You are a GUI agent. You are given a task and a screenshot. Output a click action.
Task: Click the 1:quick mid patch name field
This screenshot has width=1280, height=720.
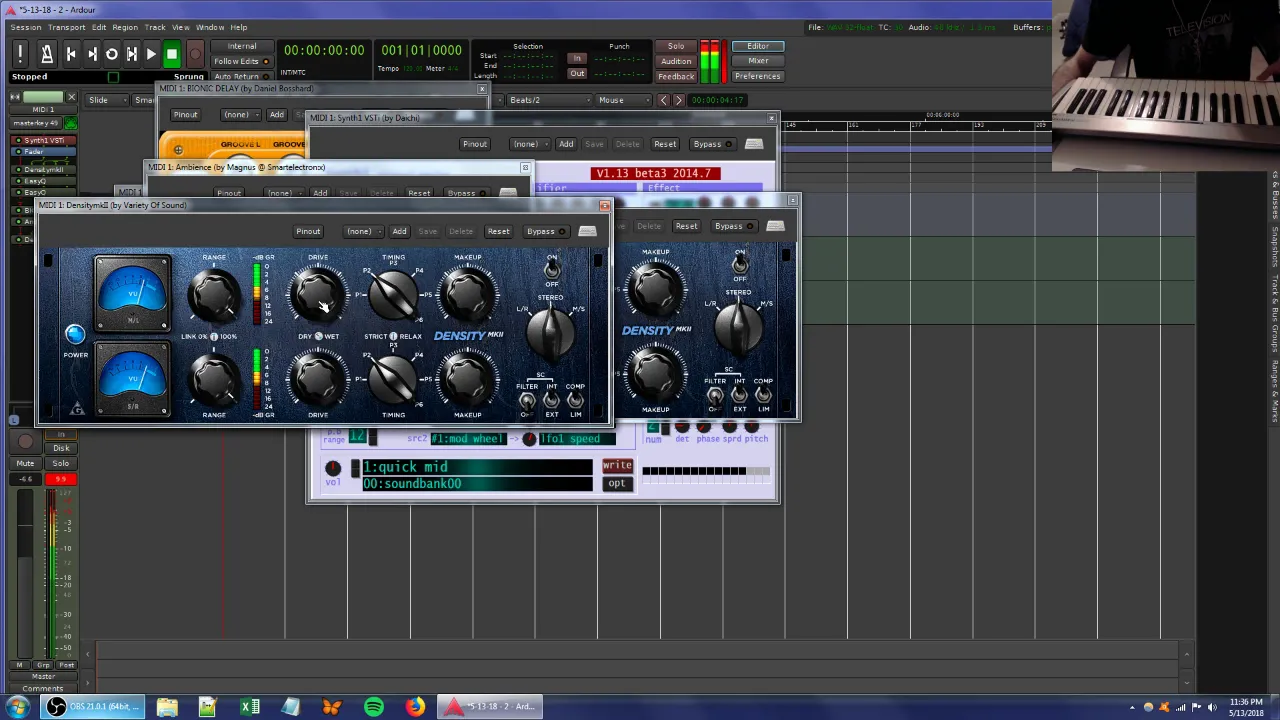tap(477, 467)
